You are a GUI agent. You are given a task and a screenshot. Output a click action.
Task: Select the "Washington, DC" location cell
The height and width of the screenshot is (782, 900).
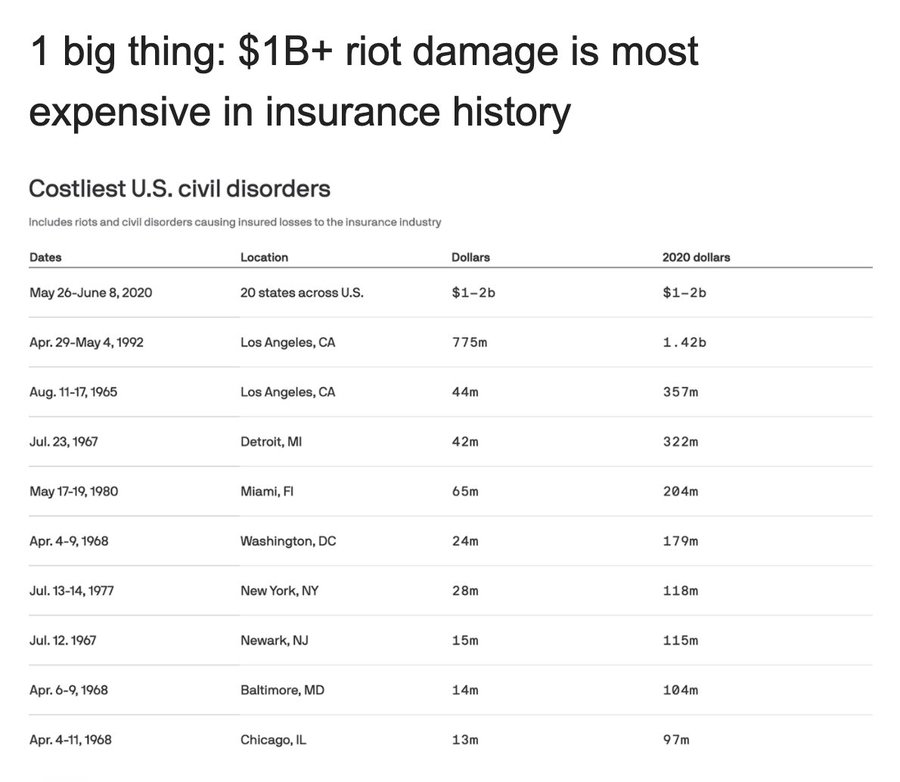point(288,541)
